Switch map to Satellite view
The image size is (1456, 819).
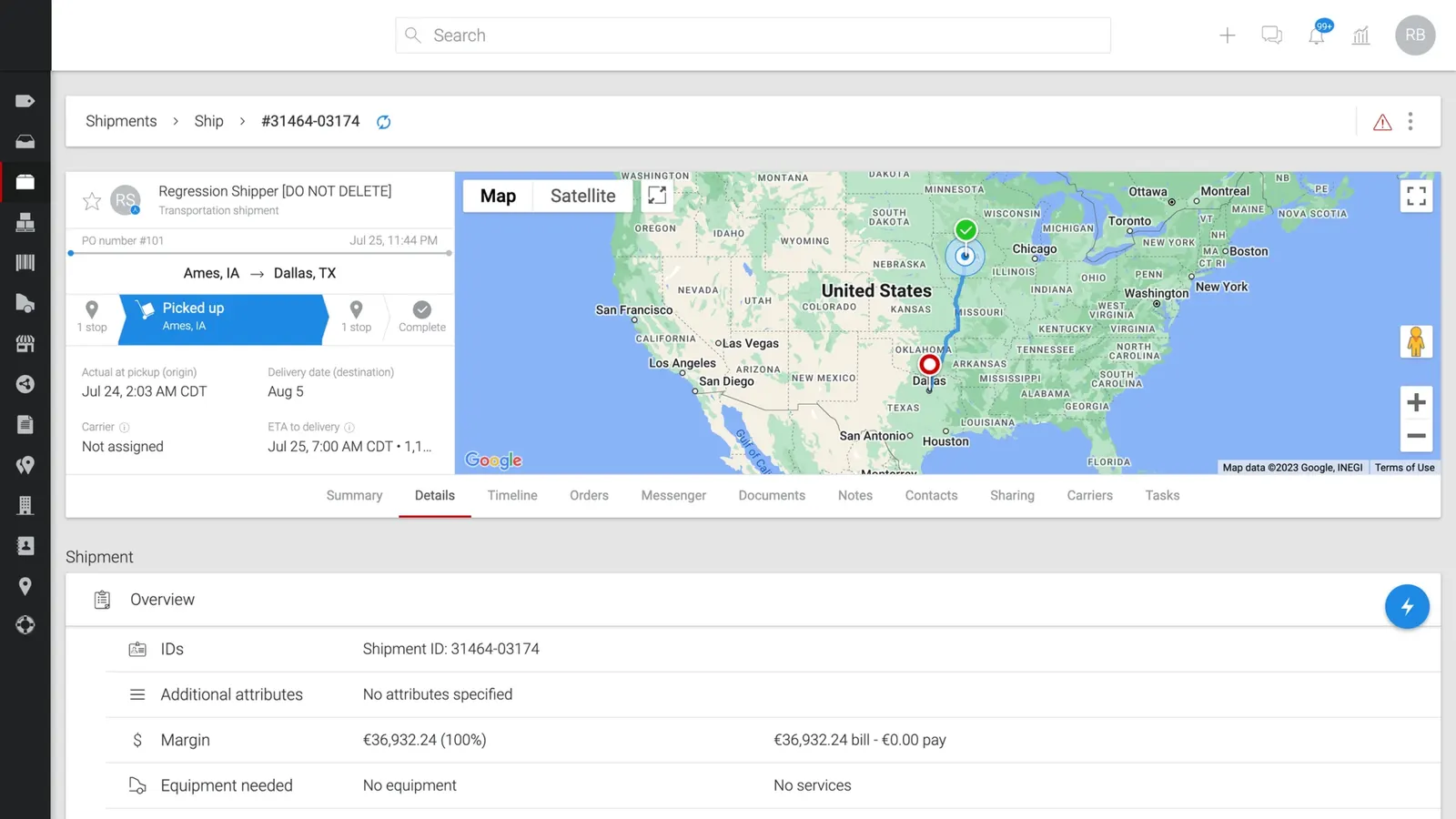pyautogui.click(x=582, y=196)
